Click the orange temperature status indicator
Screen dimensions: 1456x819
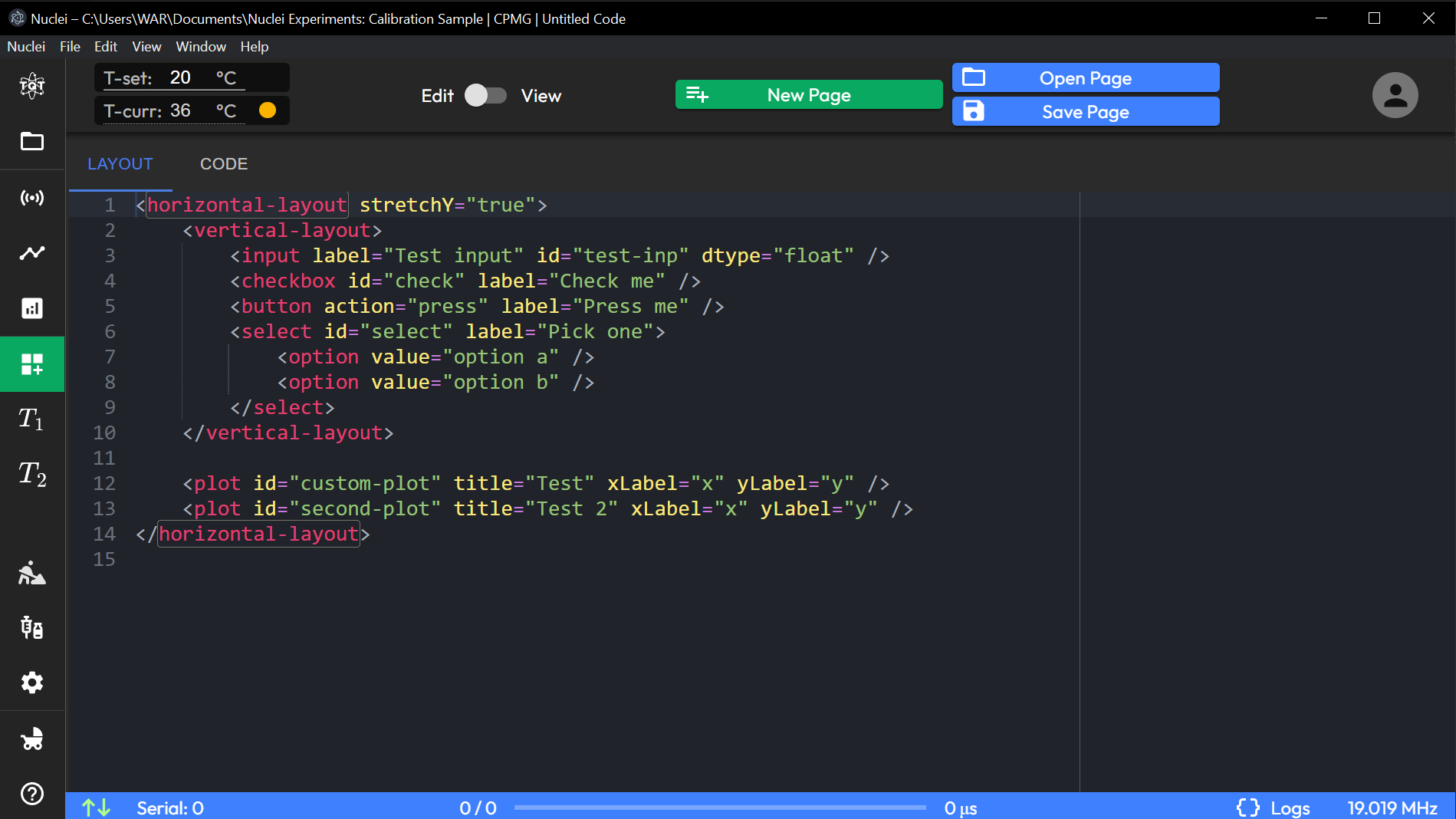coord(268,110)
